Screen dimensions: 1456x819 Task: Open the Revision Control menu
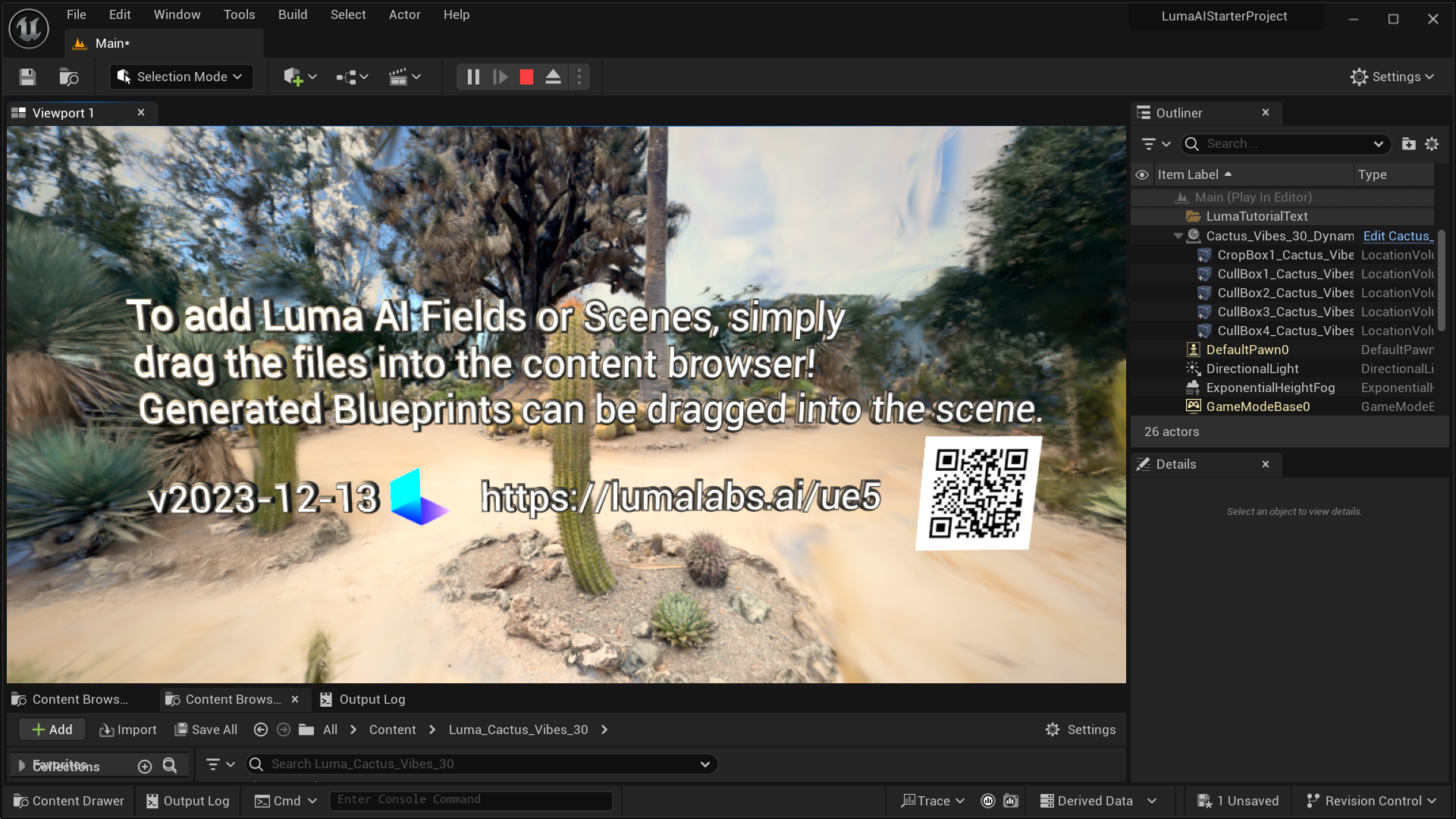click(1371, 801)
